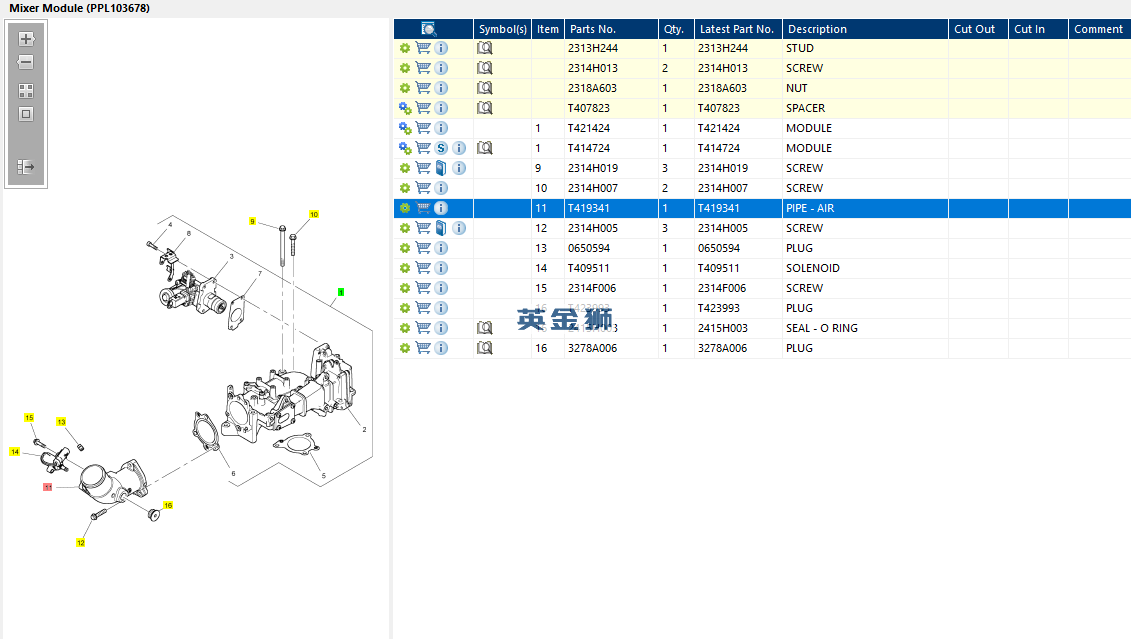Reset the diagram to actual size
Viewport: 1131px width, 639px height.
tap(26, 114)
